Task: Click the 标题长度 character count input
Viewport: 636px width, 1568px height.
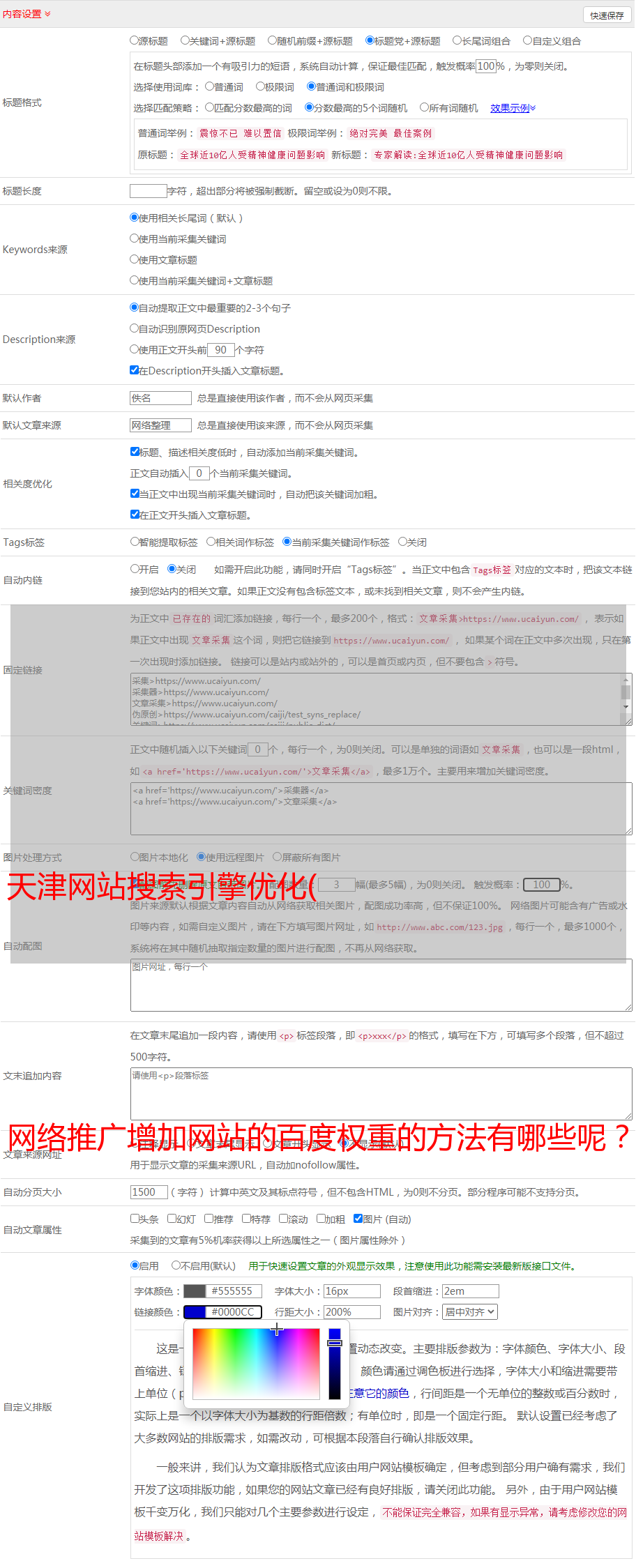Action: tap(149, 191)
